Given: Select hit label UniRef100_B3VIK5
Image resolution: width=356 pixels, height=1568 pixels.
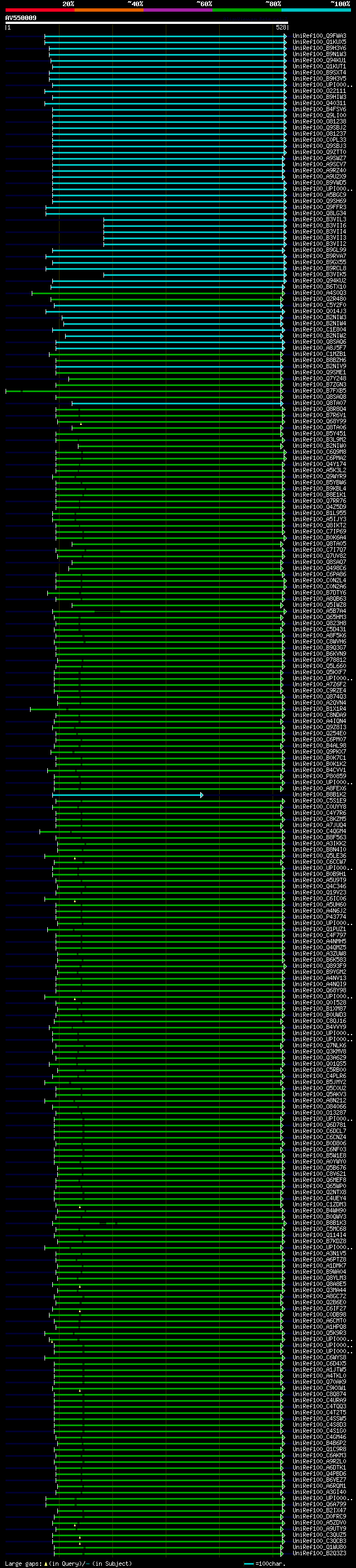Looking at the screenshot, I should coord(319,275).
